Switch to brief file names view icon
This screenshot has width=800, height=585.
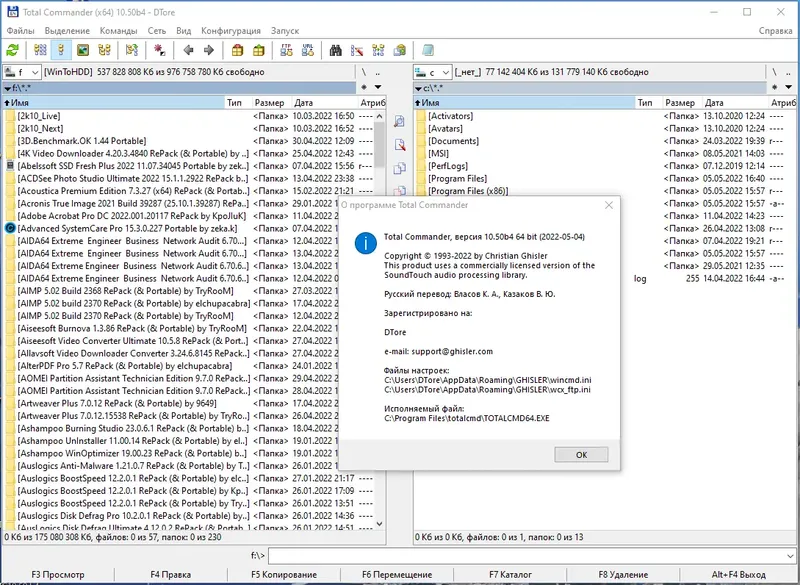tap(40, 50)
